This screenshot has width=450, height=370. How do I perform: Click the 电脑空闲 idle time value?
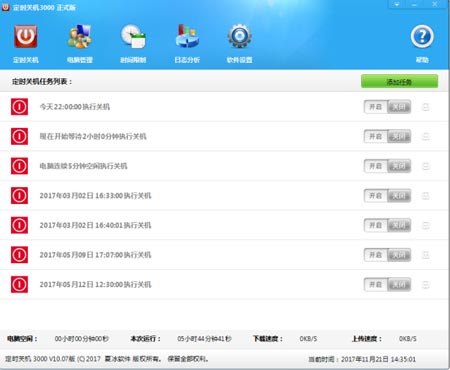pos(82,339)
